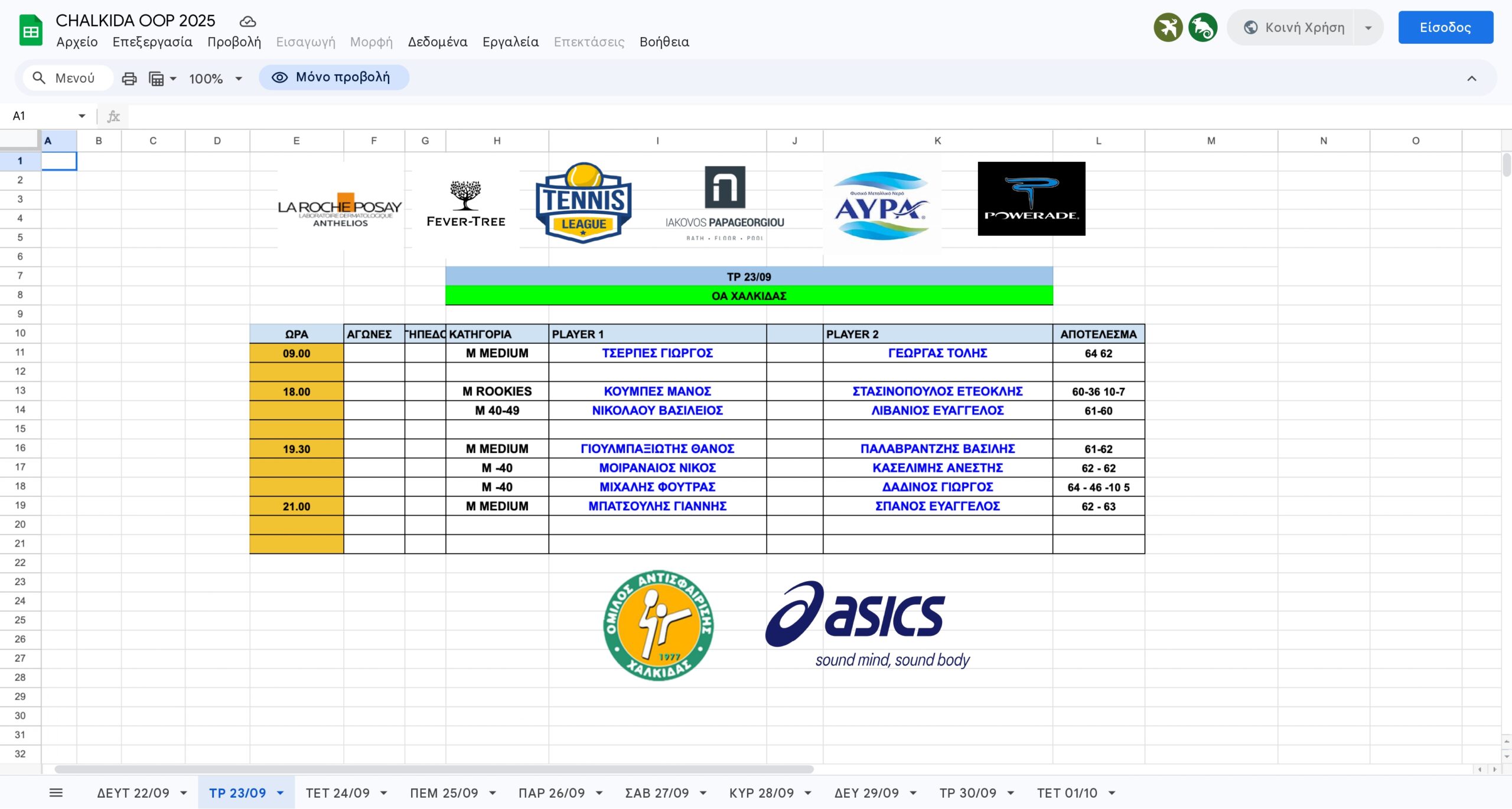Open the Δεδομένα menu

click(x=438, y=42)
